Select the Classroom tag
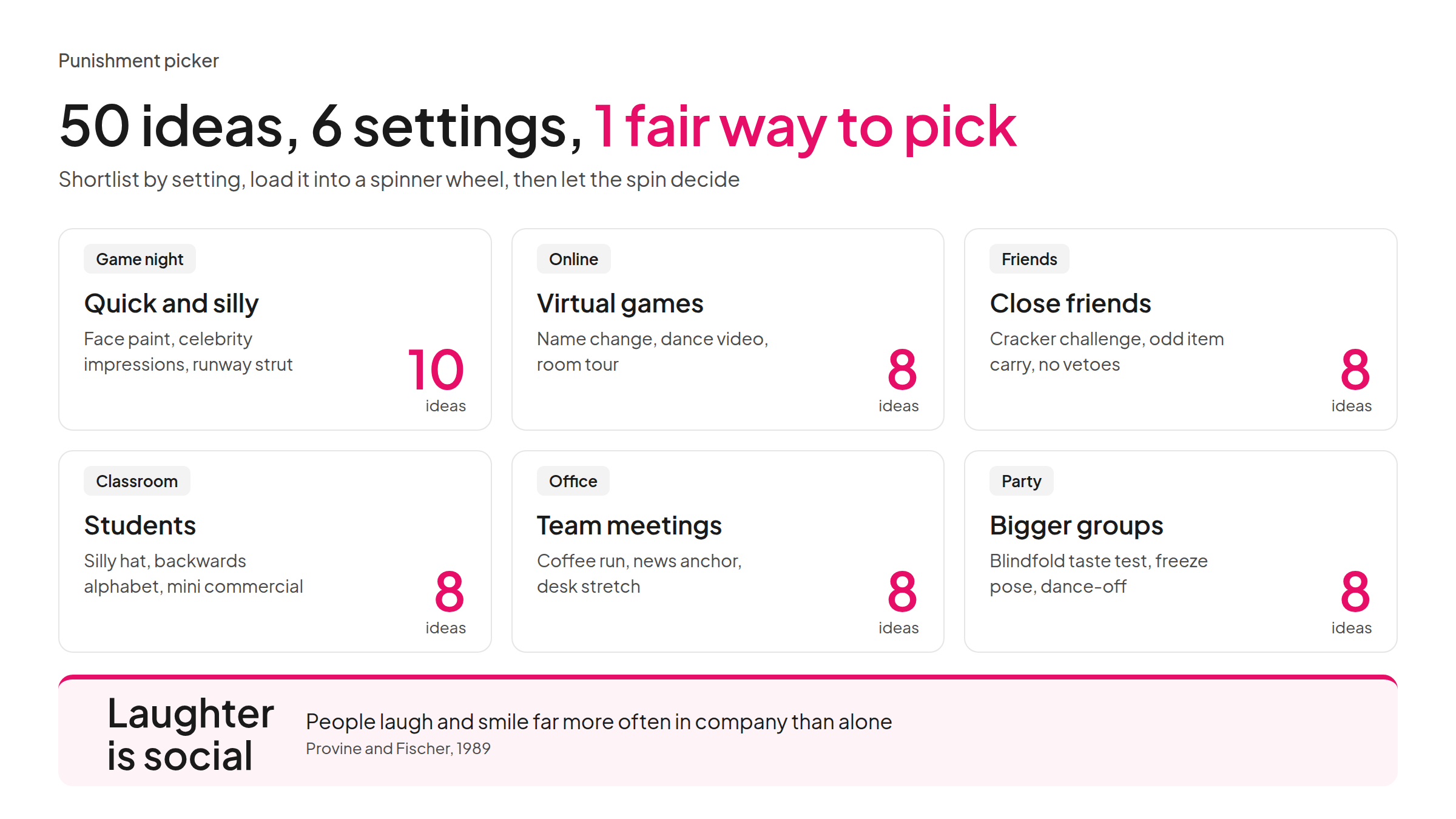This screenshot has width=1456, height=819. (x=136, y=481)
